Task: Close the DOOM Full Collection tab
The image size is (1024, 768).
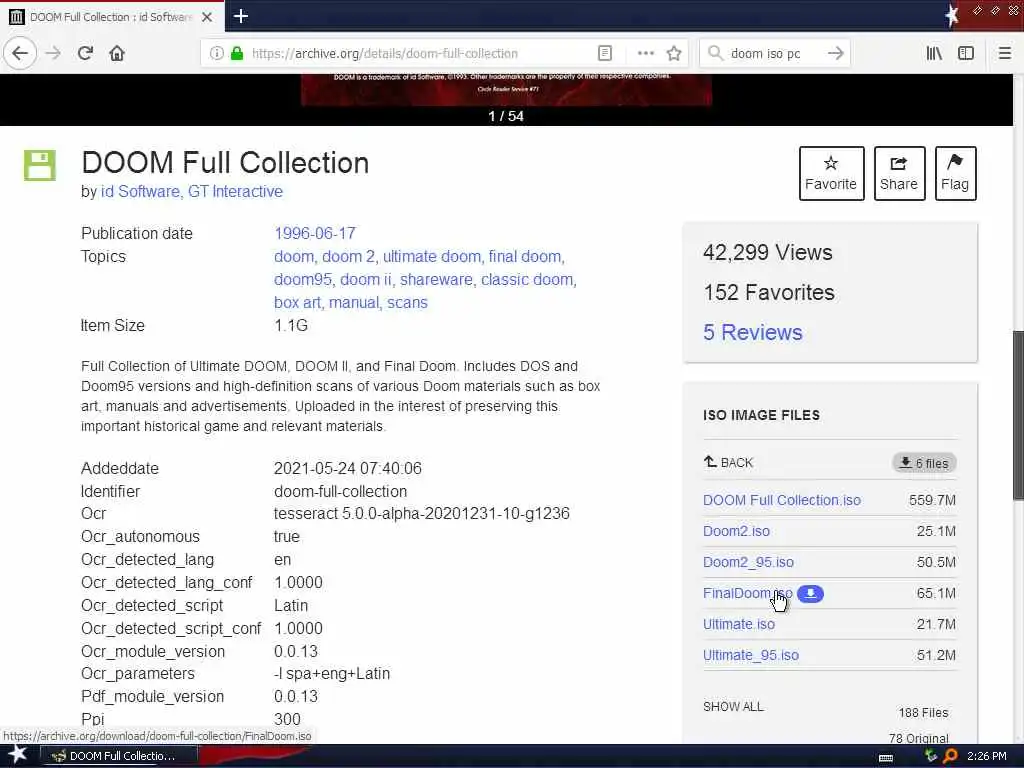Action: [207, 17]
